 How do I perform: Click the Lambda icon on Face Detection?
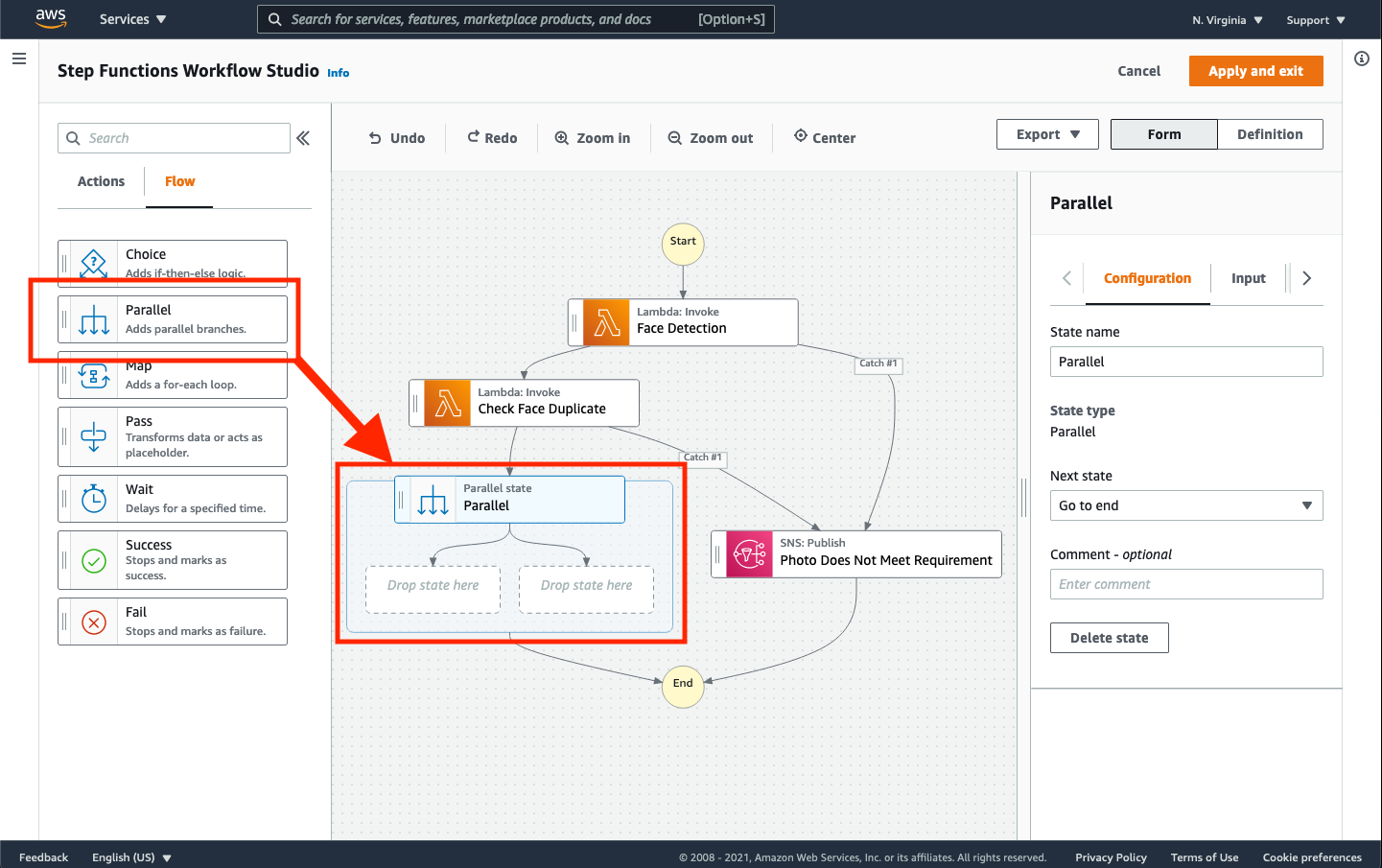pyautogui.click(x=606, y=322)
